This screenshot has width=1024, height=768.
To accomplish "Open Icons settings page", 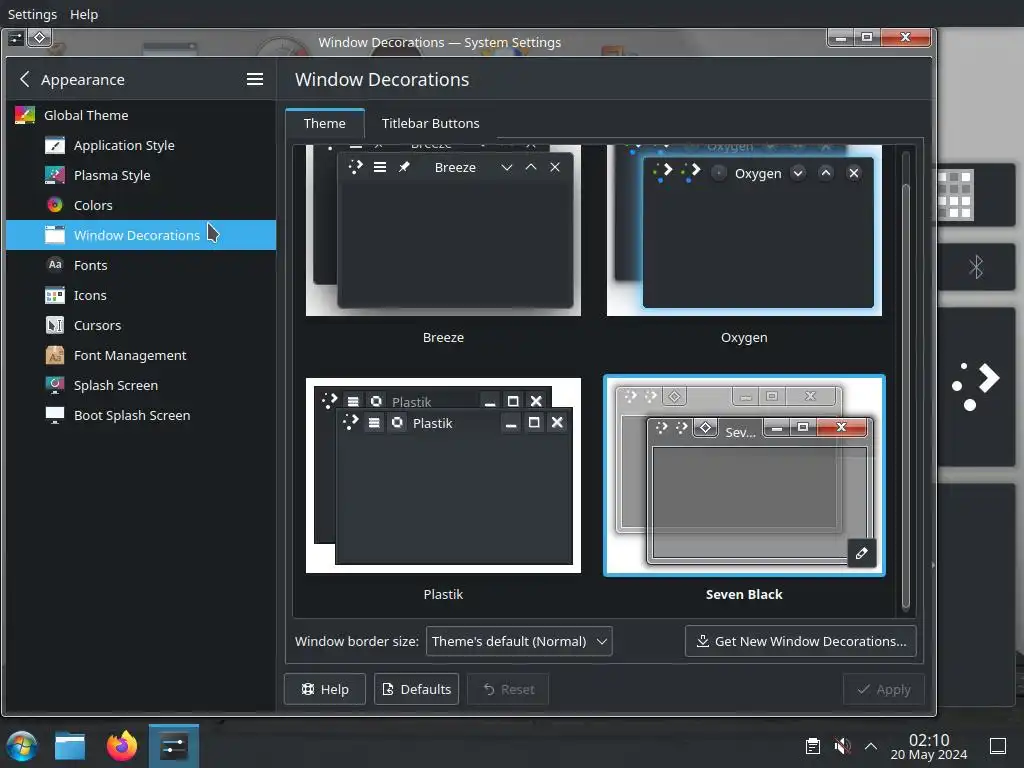I will tap(140, 295).
